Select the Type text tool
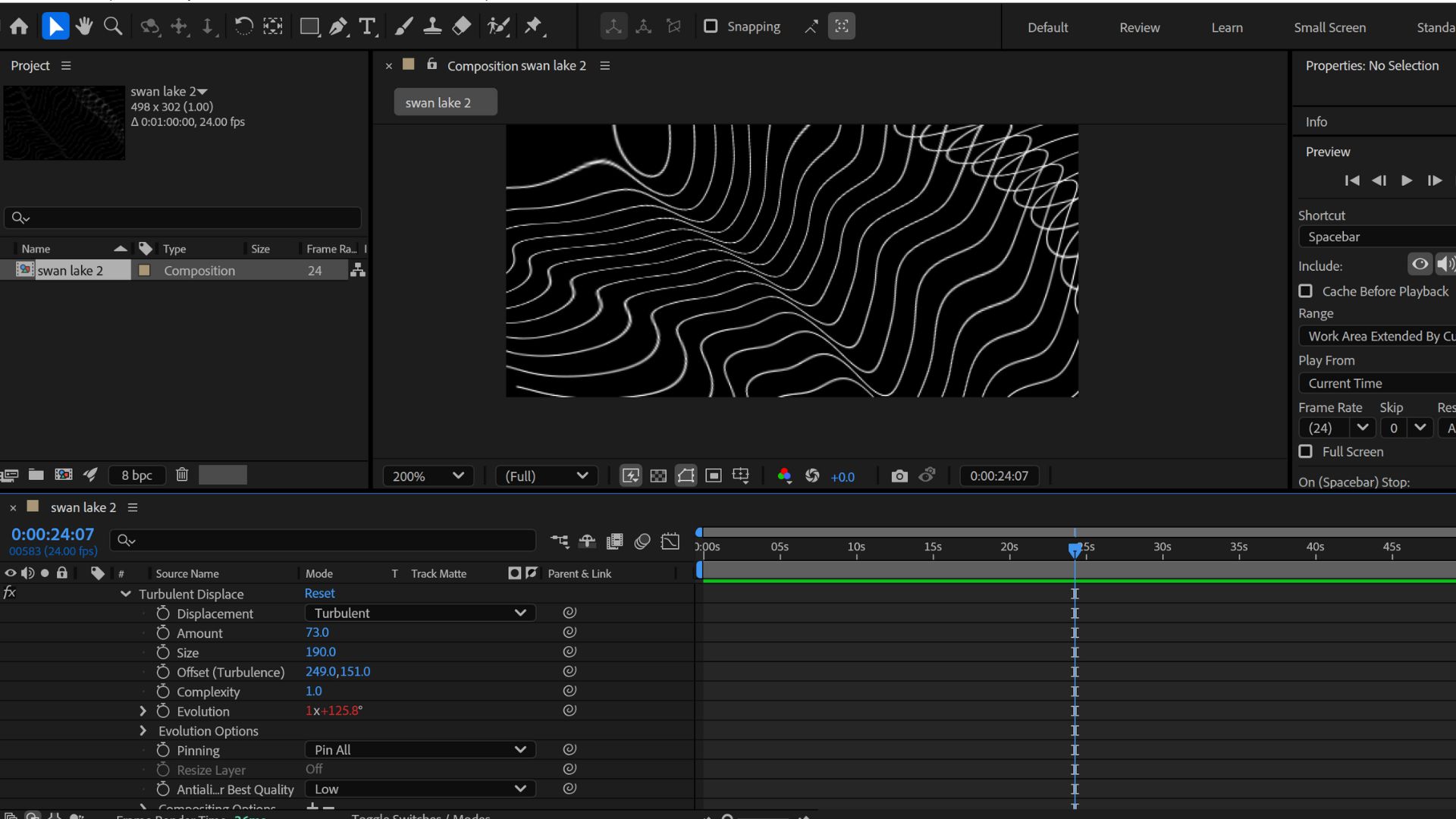 pos(368,27)
